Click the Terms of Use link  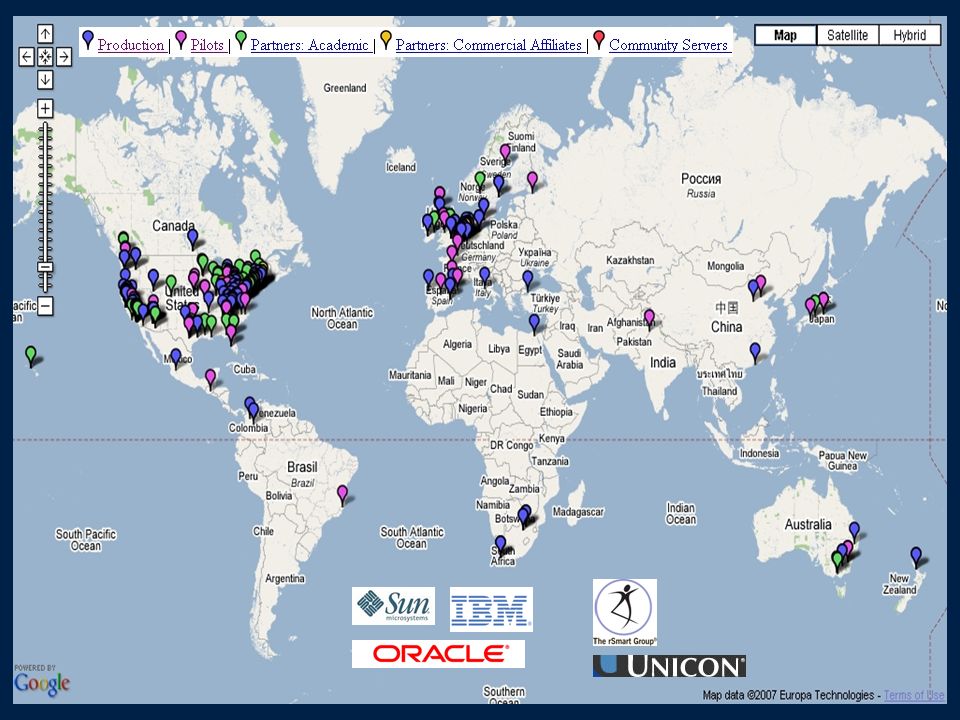click(913, 695)
